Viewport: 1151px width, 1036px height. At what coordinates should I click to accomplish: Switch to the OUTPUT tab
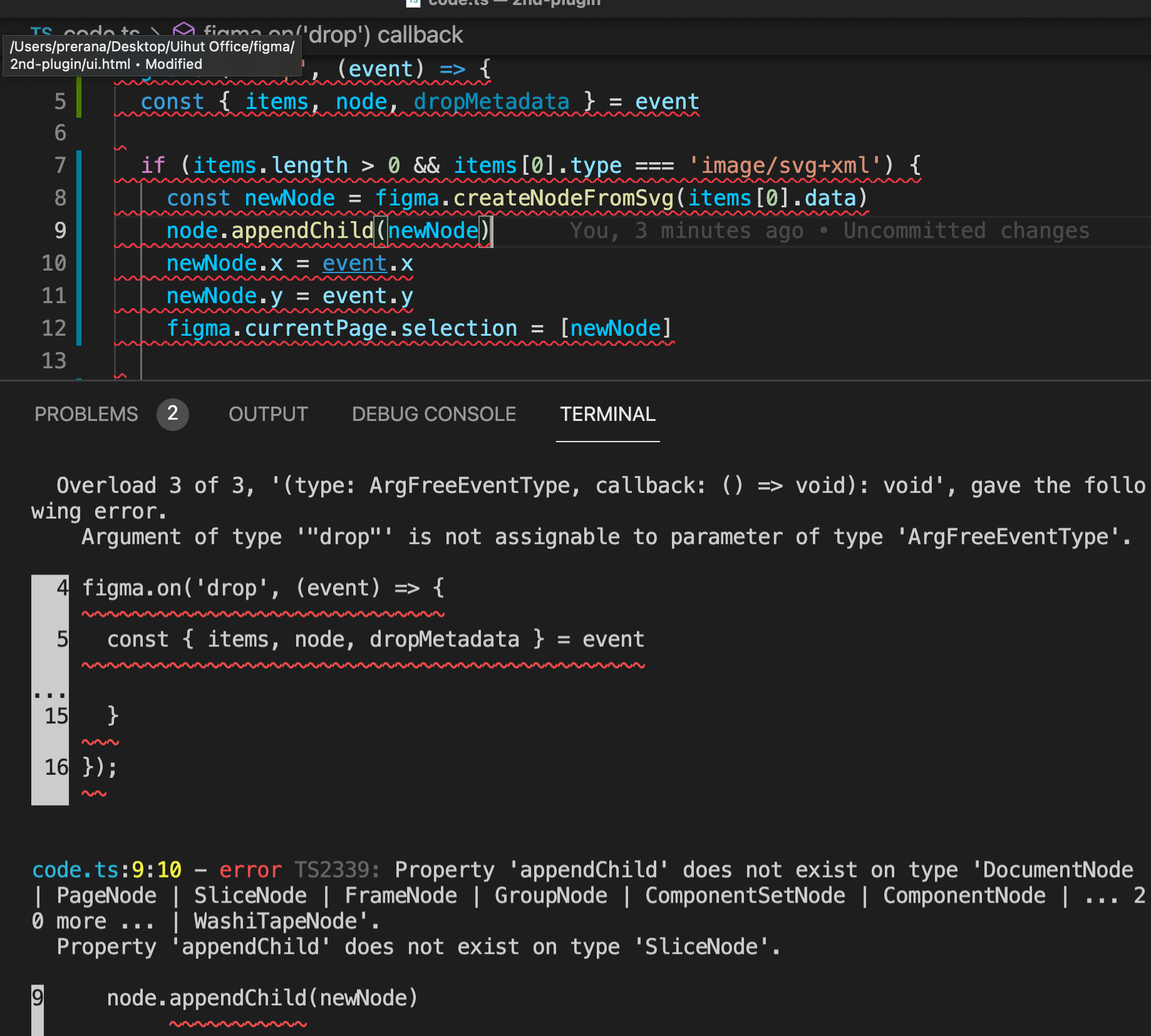tap(268, 414)
